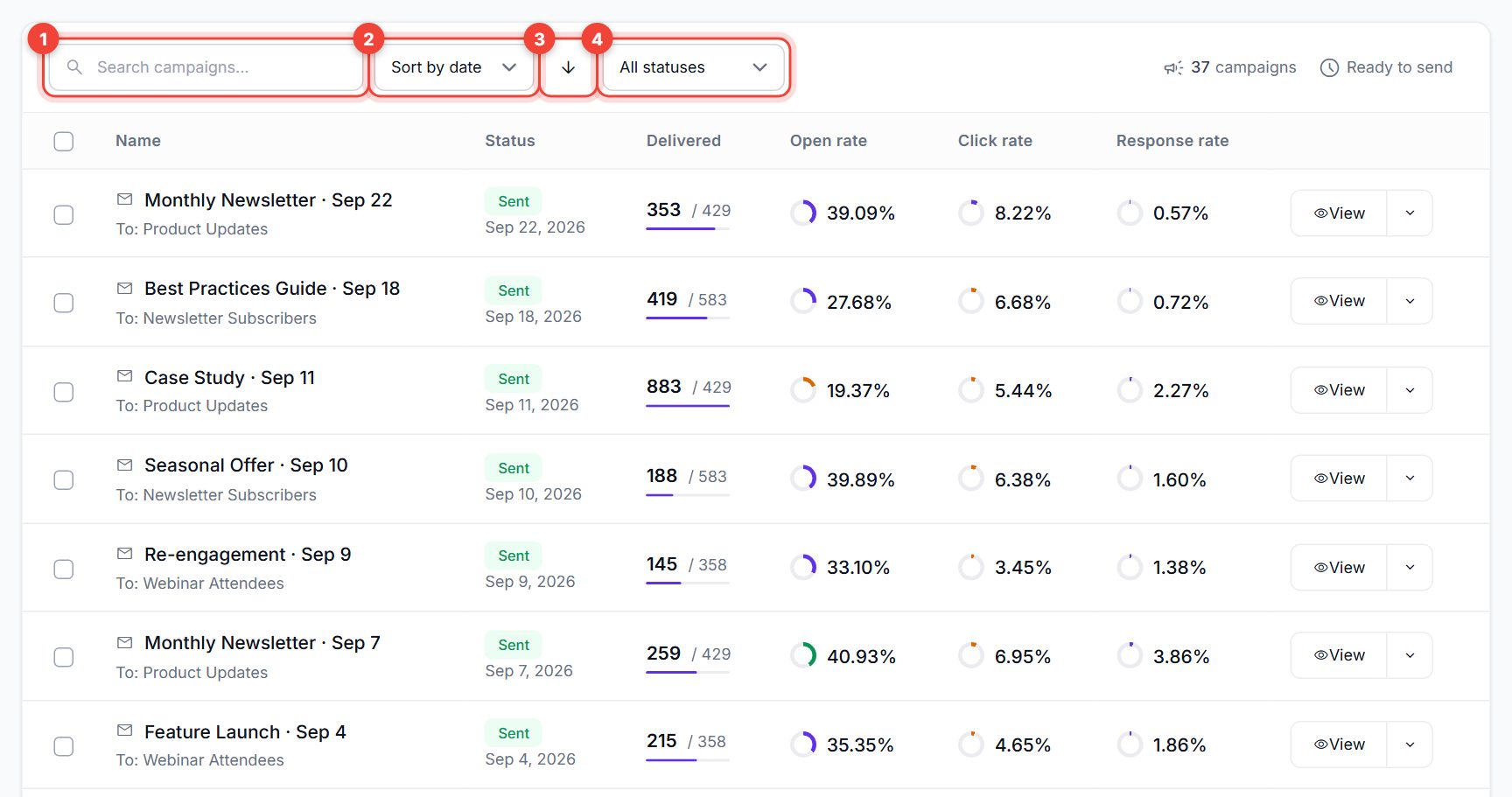This screenshot has height=797, width=1512.
Task: View the Monthly Newsletter Sep 7 campaign
Action: [x=1339, y=655]
